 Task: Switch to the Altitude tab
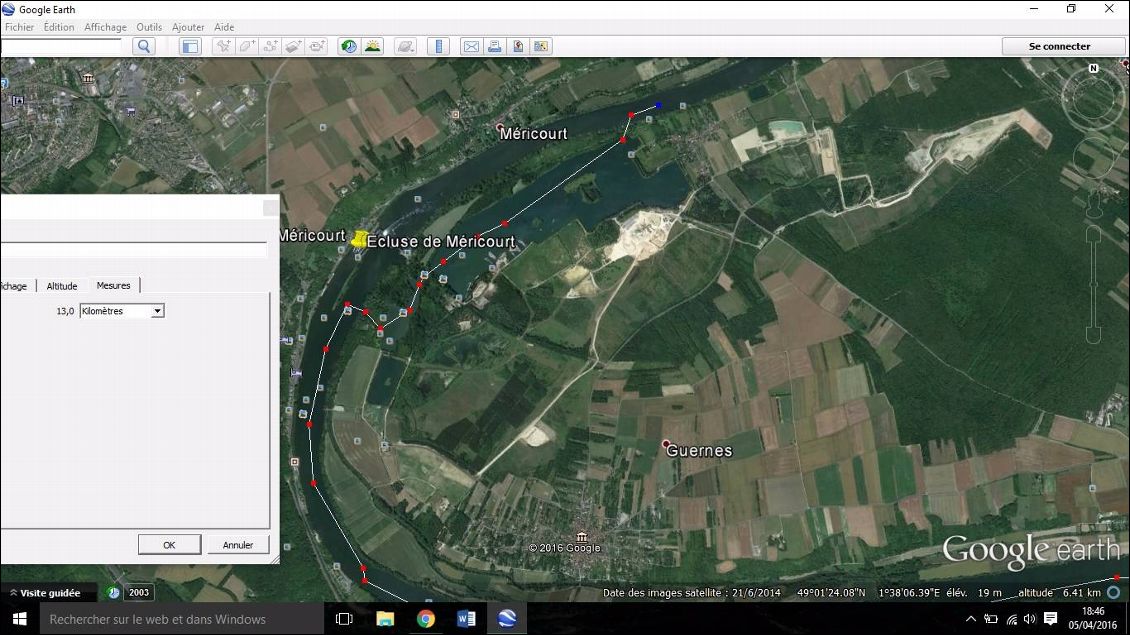coord(62,286)
